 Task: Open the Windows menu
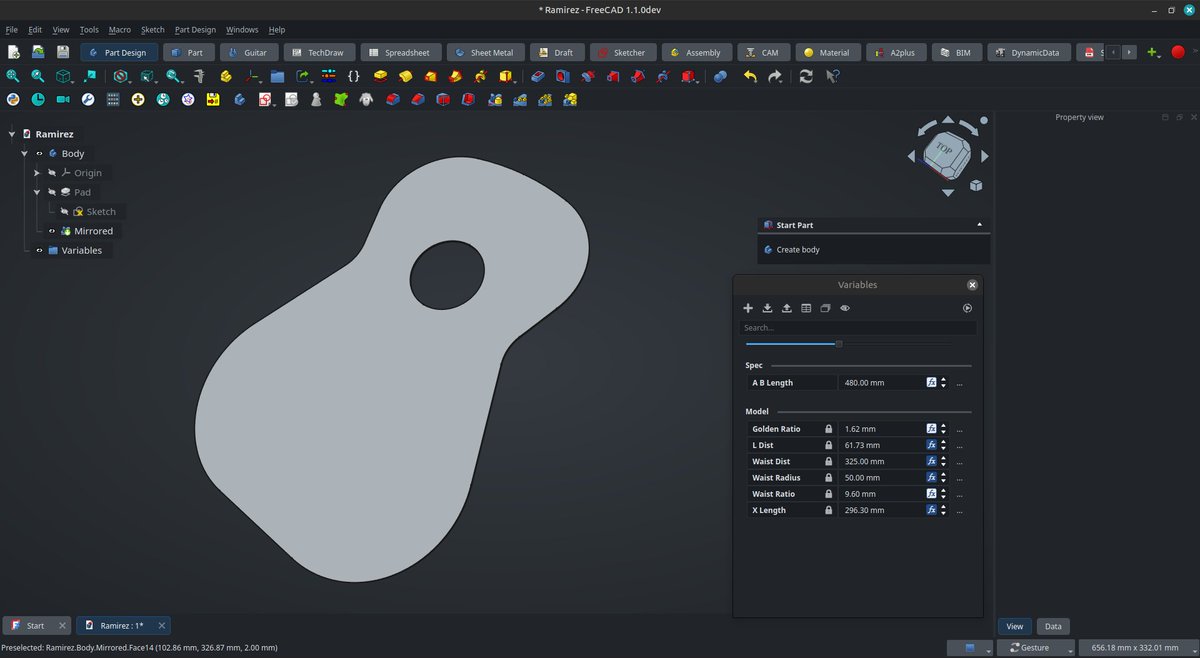[242, 30]
